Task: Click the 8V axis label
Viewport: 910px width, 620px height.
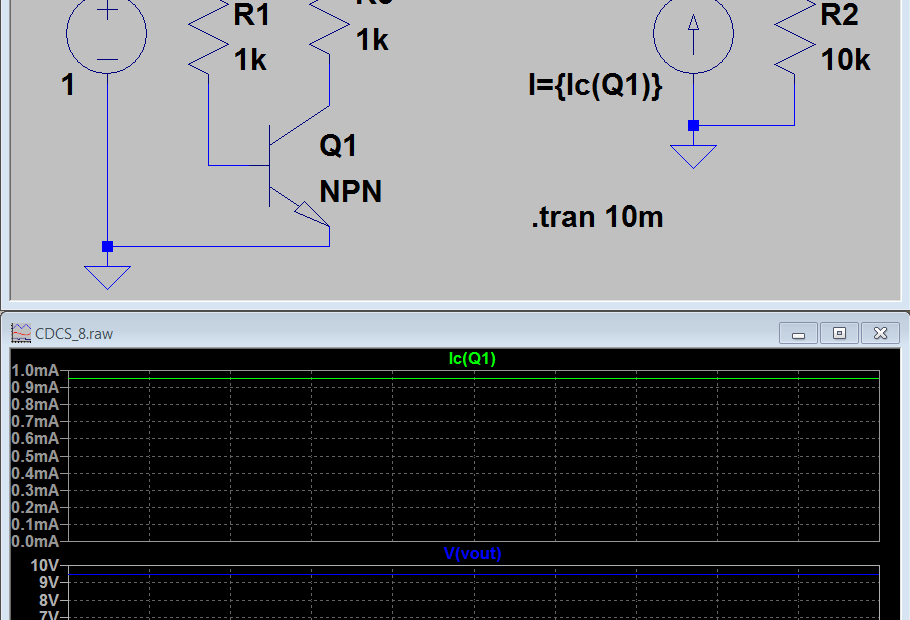Action: [x=49, y=600]
